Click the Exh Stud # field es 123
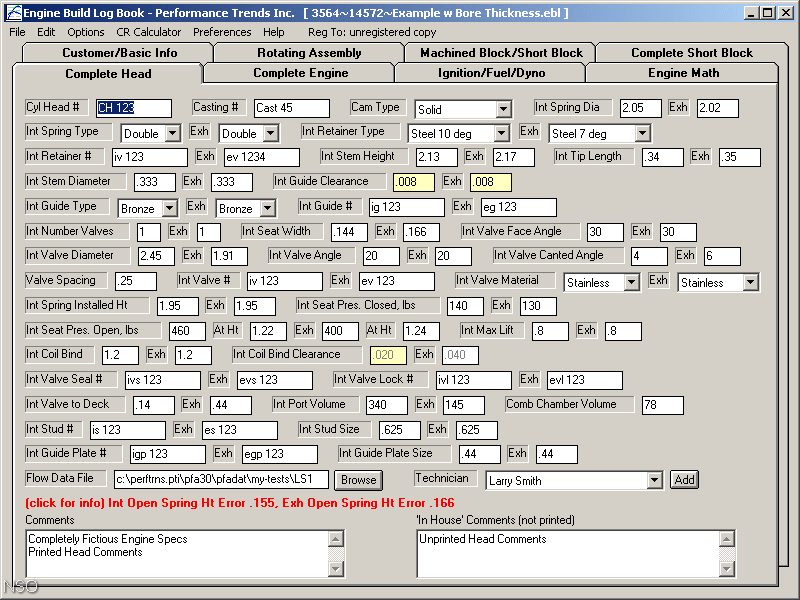Viewport: 800px width, 600px height. coord(240,430)
